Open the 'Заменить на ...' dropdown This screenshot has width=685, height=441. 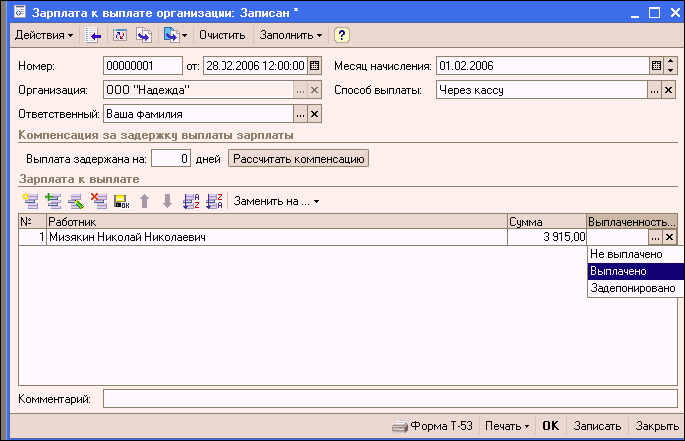point(276,201)
